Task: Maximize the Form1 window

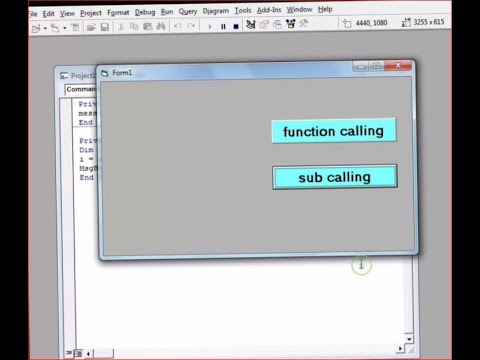Action: pyautogui.click(x=376, y=66)
